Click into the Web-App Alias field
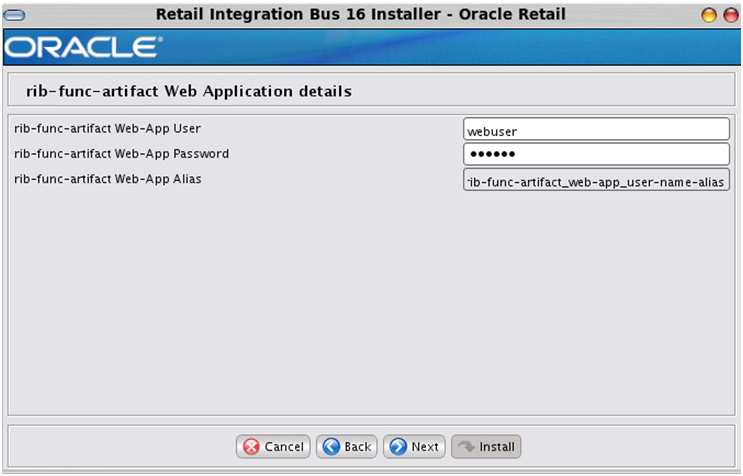Image resolution: width=743 pixels, height=476 pixels. click(596, 180)
